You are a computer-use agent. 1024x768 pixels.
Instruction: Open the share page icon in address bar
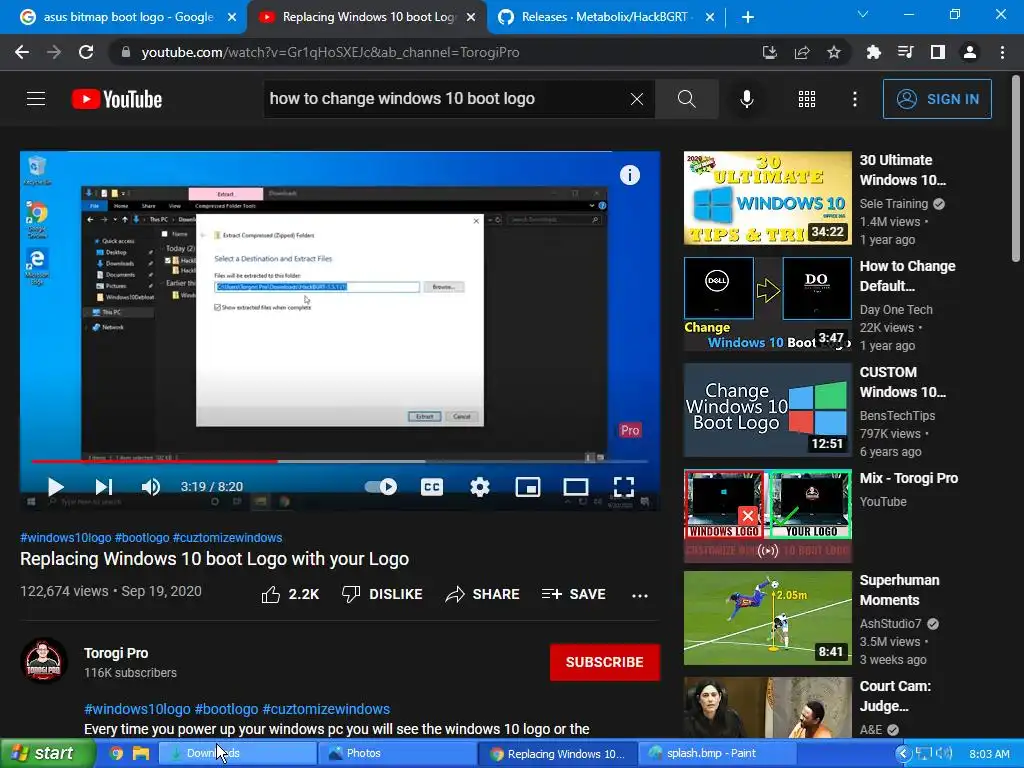tap(801, 52)
